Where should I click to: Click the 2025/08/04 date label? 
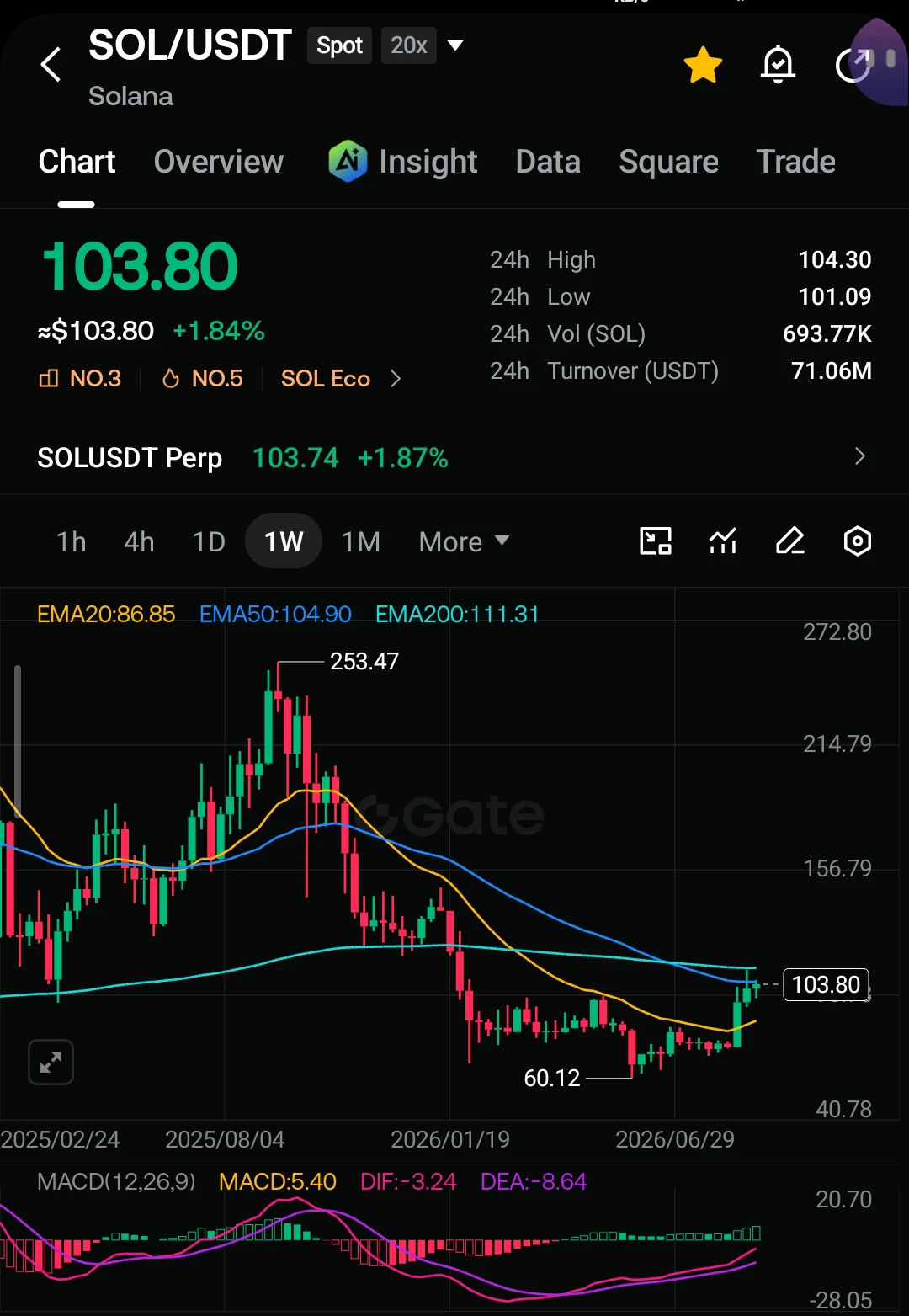pyautogui.click(x=225, y=1139)
